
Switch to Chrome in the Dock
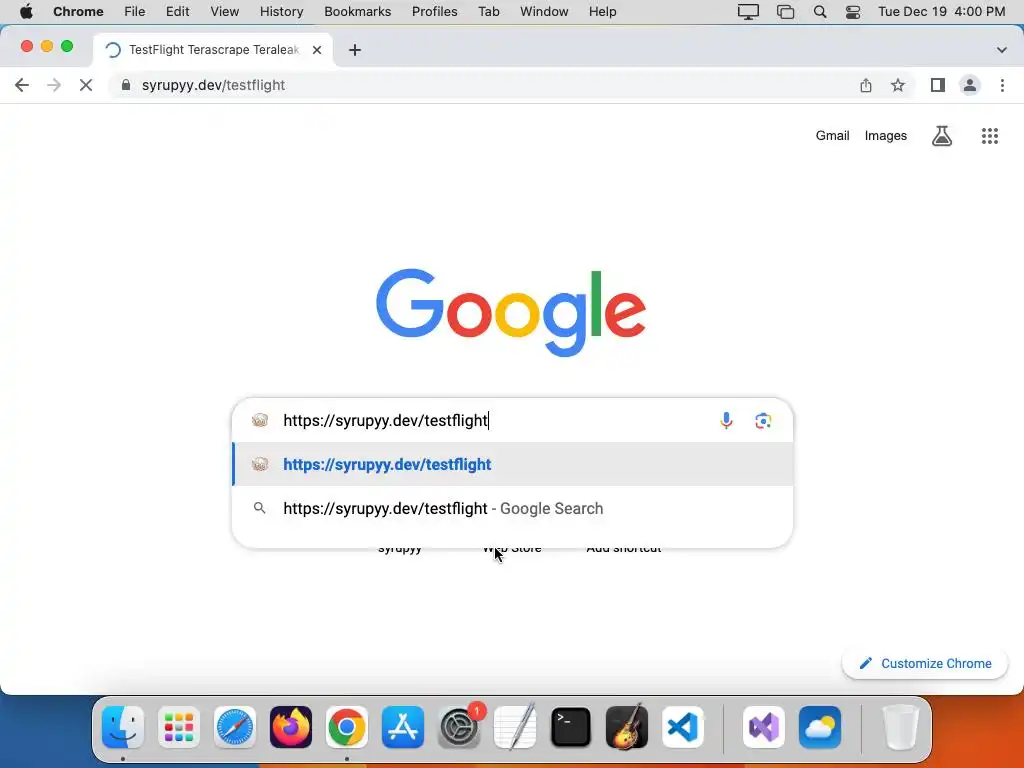coord(347,727)
